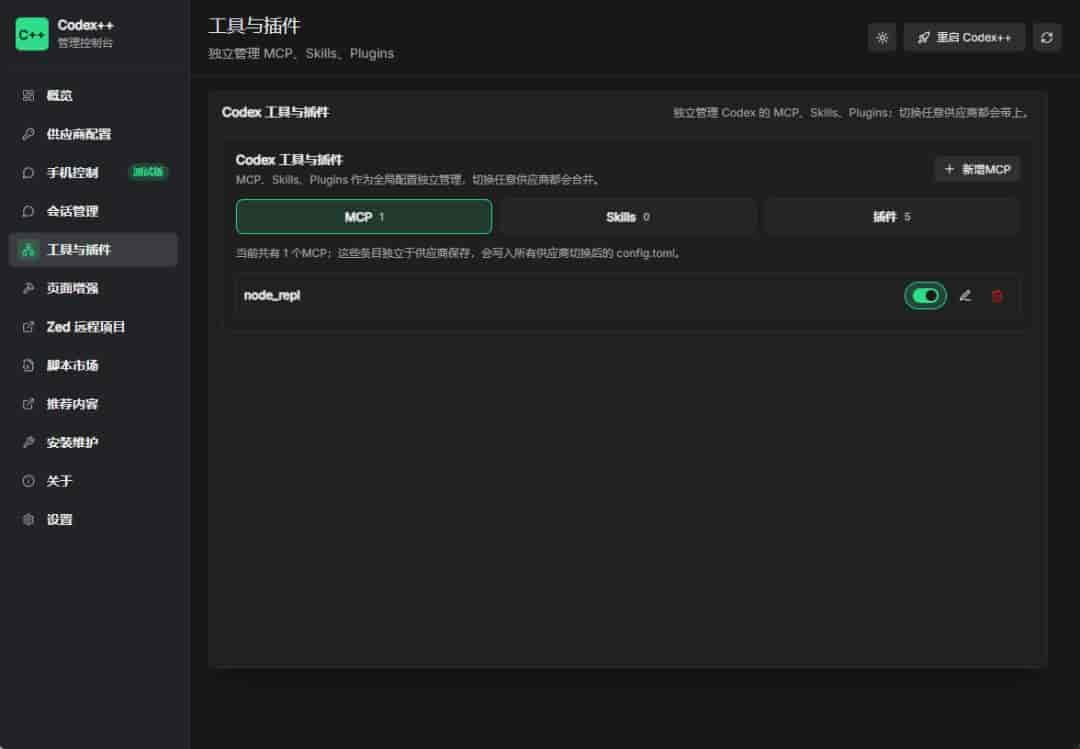This screenshot has width=1080, height=749.
Task: Click the icon beside 脚本市场
Action: [28, 366]
